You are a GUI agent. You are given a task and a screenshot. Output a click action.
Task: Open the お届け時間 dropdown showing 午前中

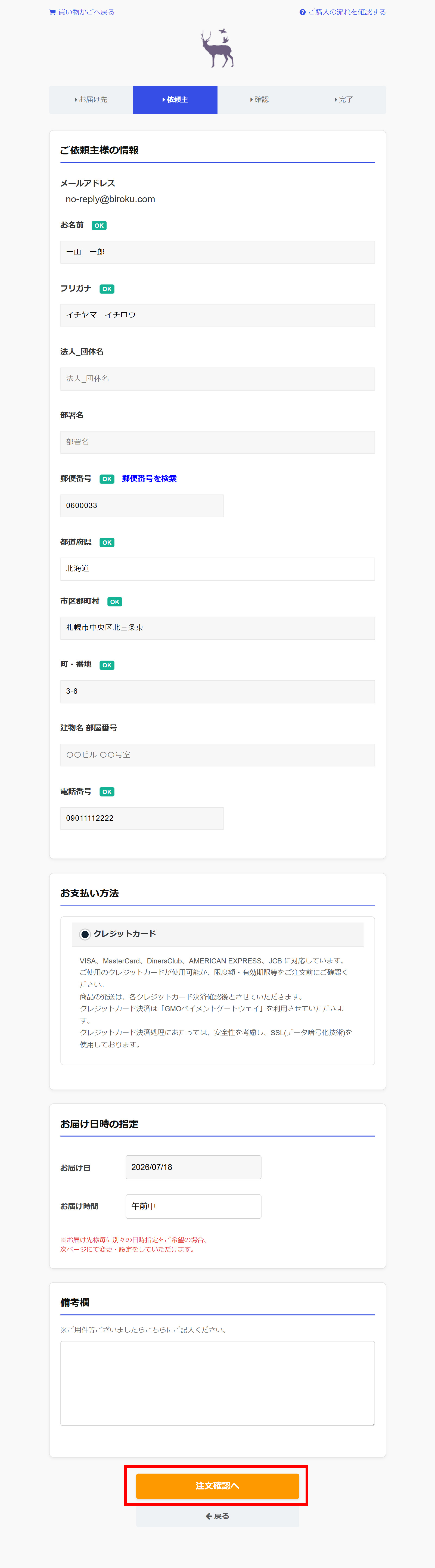[x=194, y=1206]
